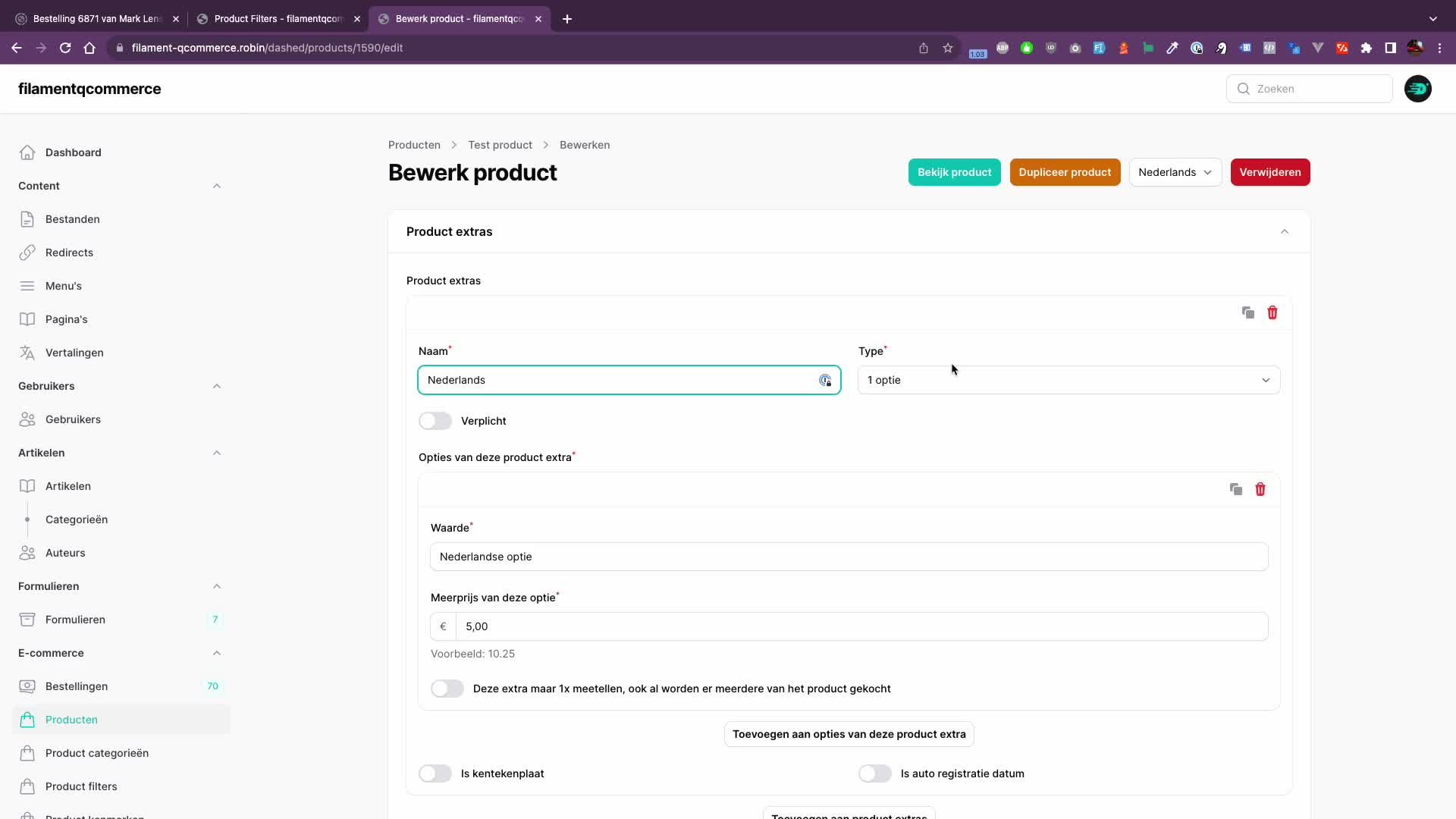Bookmark page with star icon

[947, 48]
